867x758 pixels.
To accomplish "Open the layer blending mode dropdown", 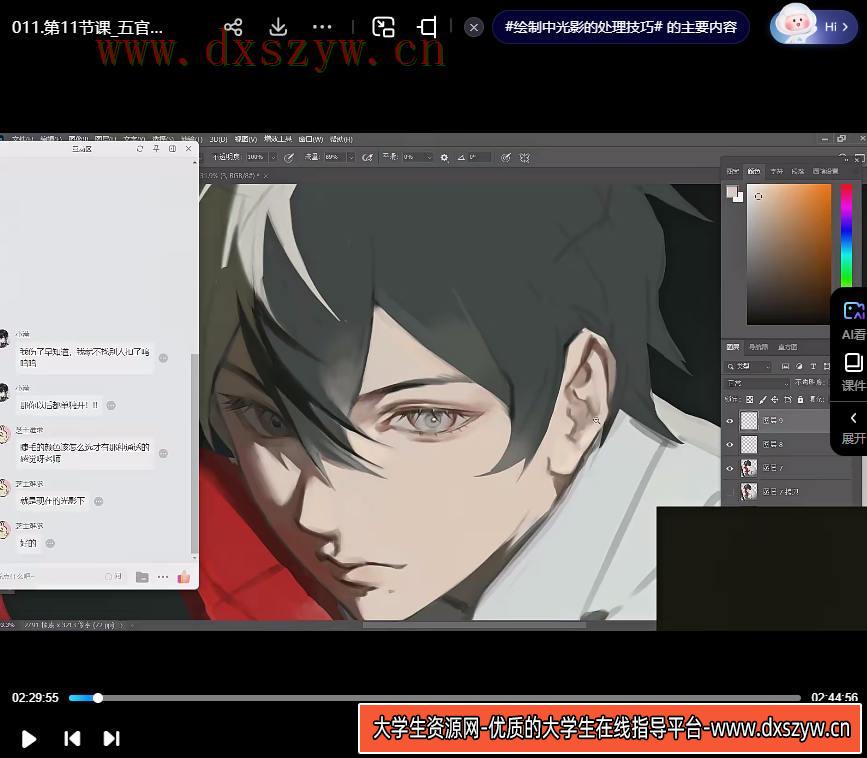I will (x=757, y=383).
